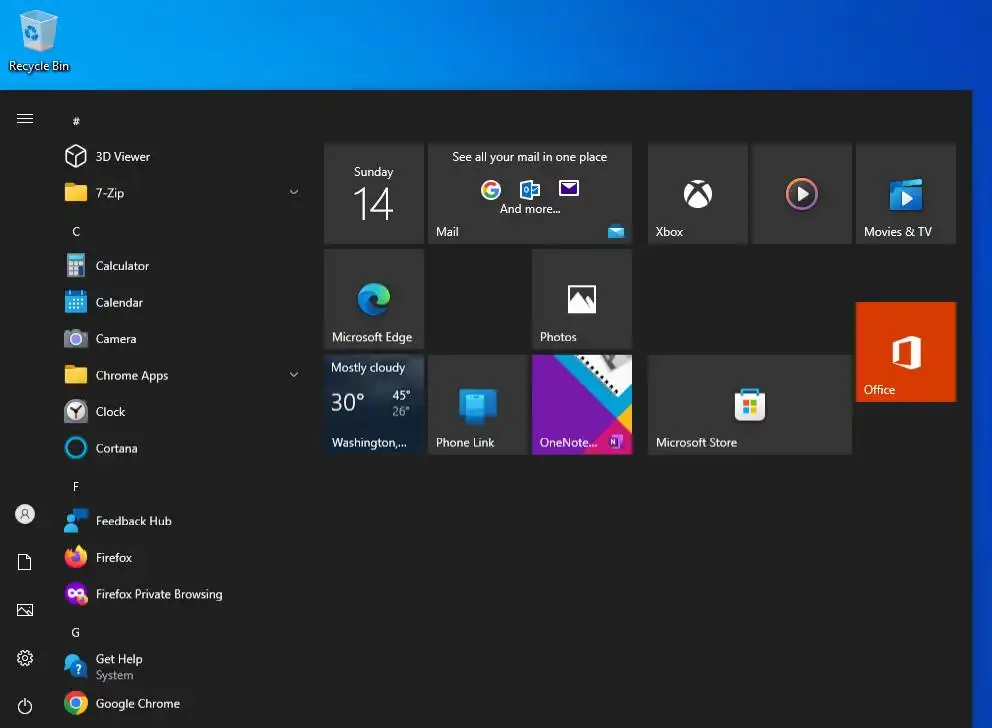This screenshot has width=992, height=728.
Task: Open the Xbox tile
Action: [x=698, y=194]
